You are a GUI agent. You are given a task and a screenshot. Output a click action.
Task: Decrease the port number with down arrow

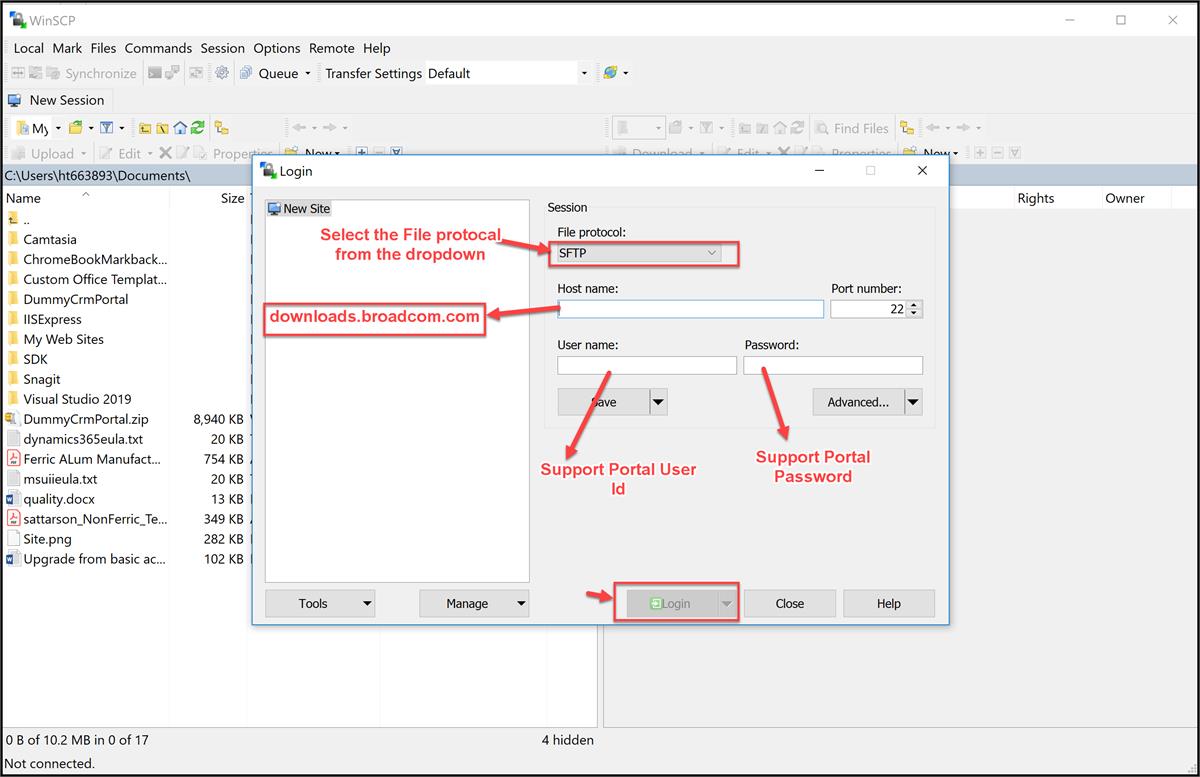pos(915,314)
